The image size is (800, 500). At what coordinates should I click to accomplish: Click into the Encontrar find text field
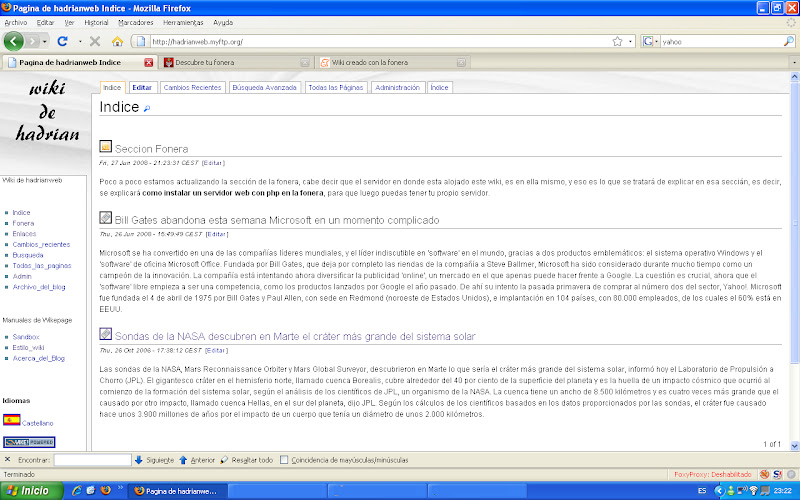pyautogui.click(x=92, y=460)
